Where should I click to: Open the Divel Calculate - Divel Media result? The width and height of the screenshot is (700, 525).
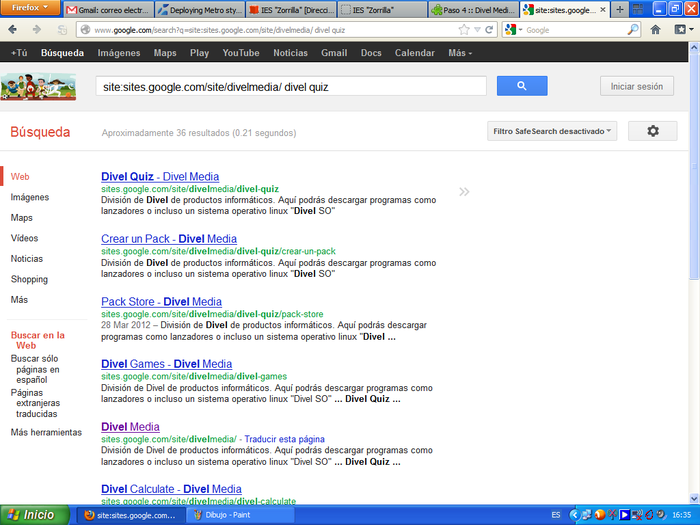[171, 489]
